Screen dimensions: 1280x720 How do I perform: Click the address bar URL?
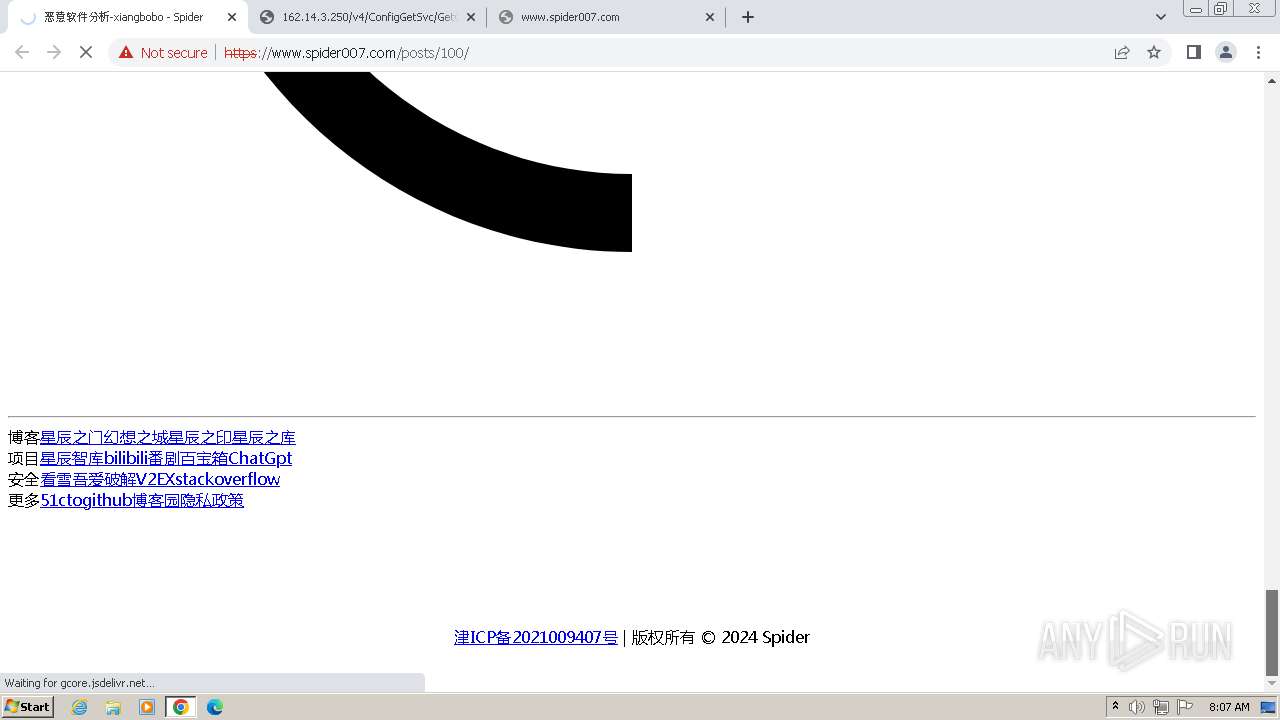[346, 53]
